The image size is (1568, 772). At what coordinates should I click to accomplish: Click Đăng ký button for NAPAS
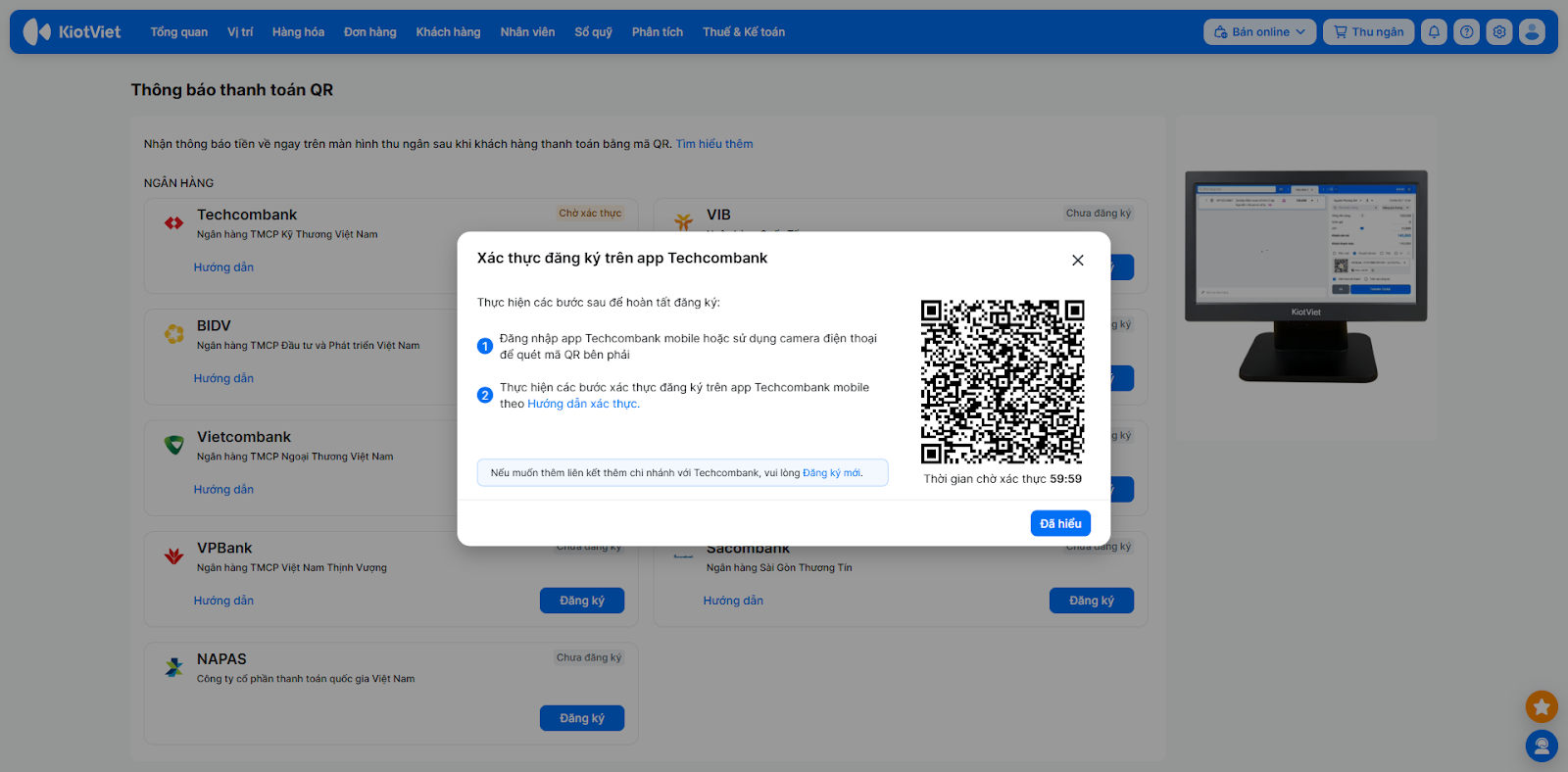[x=582, y=718]
